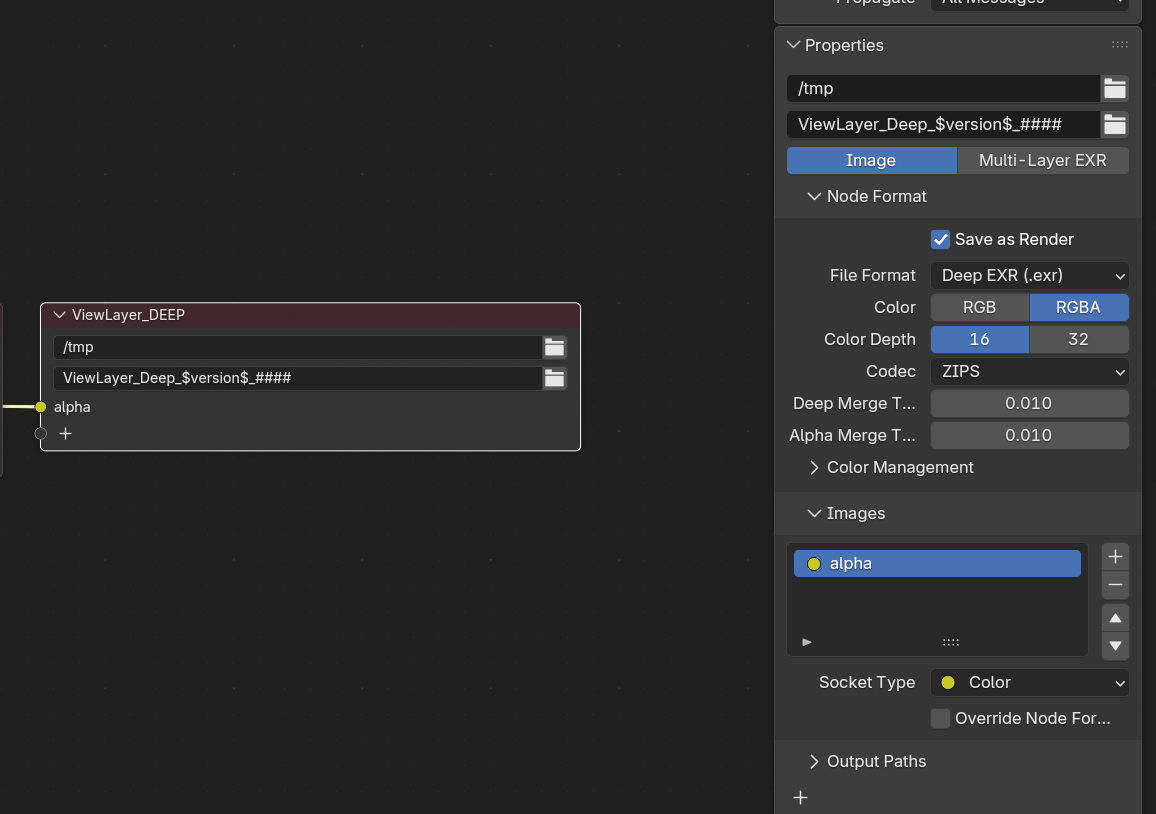
Task: Click /tmp path field in Properties panel
Action: 944,88
